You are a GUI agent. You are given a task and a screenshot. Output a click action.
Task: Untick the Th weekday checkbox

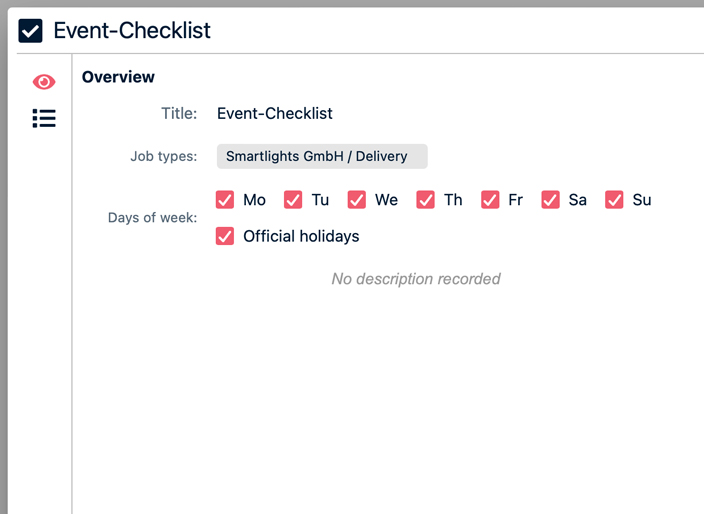point(426,200)
